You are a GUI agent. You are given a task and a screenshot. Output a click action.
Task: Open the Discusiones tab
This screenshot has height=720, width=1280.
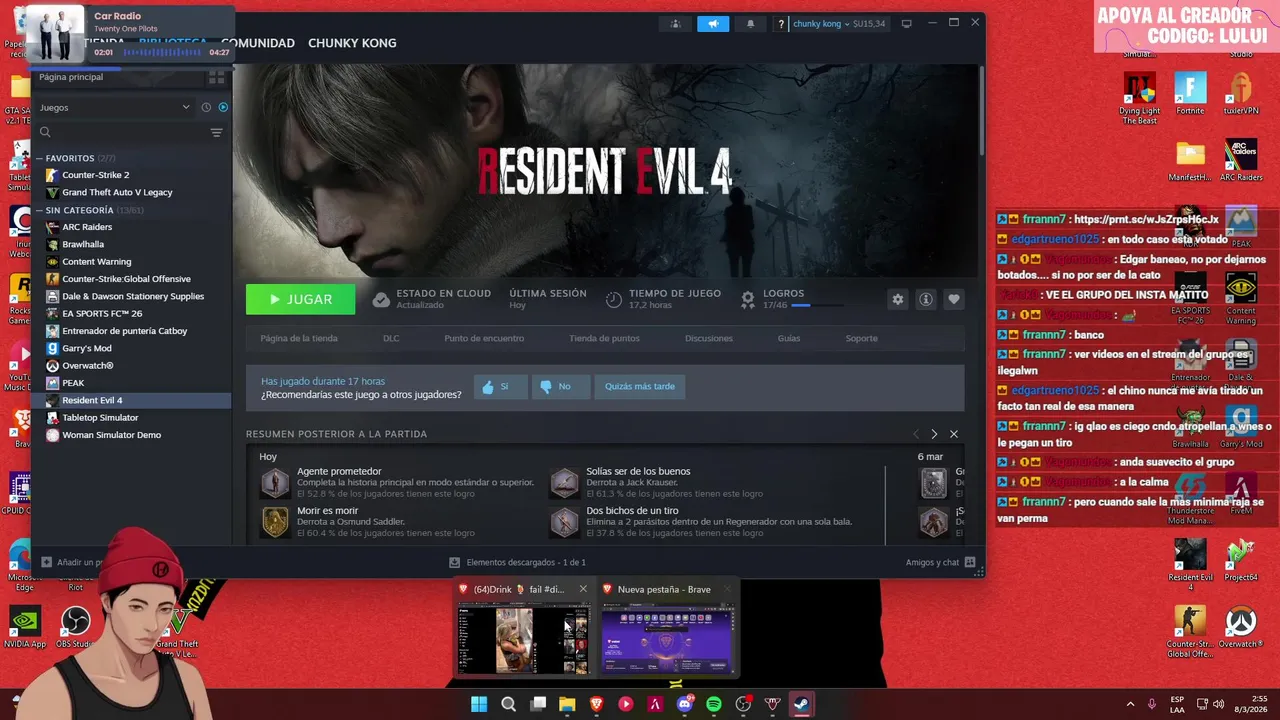(x=709, y=338)
